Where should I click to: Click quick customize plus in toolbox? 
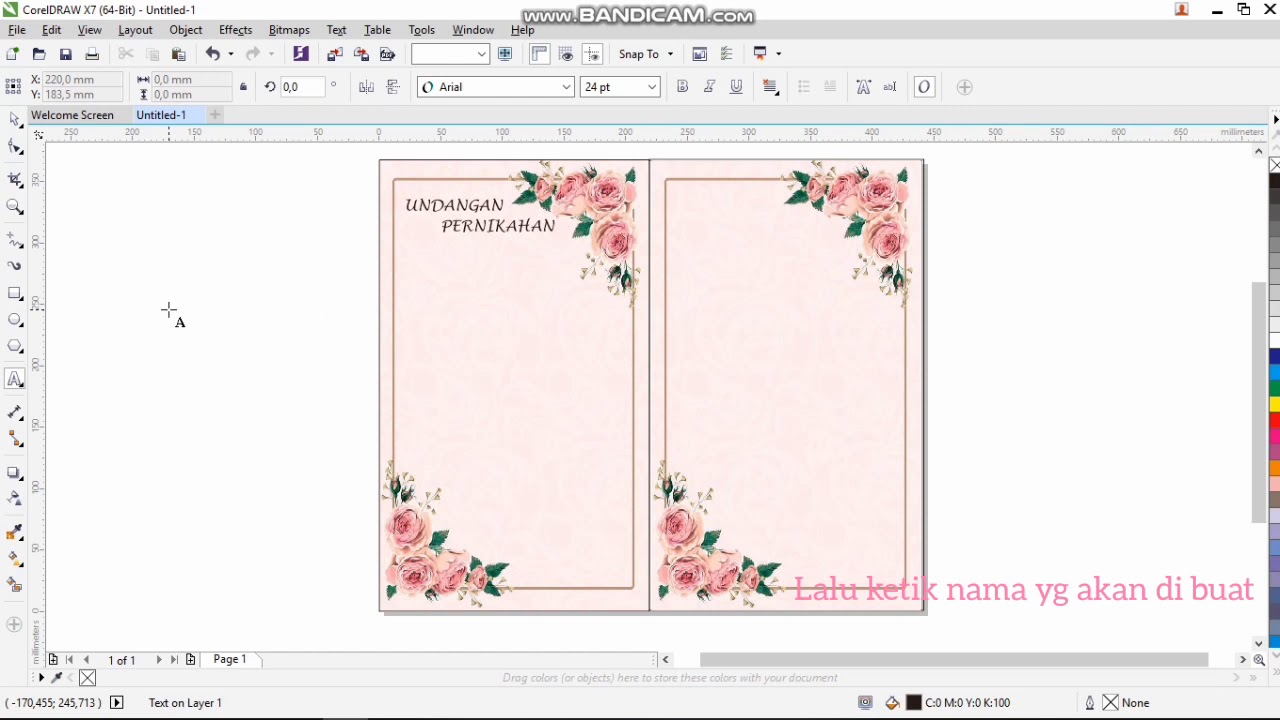click(x=14, y=625)
